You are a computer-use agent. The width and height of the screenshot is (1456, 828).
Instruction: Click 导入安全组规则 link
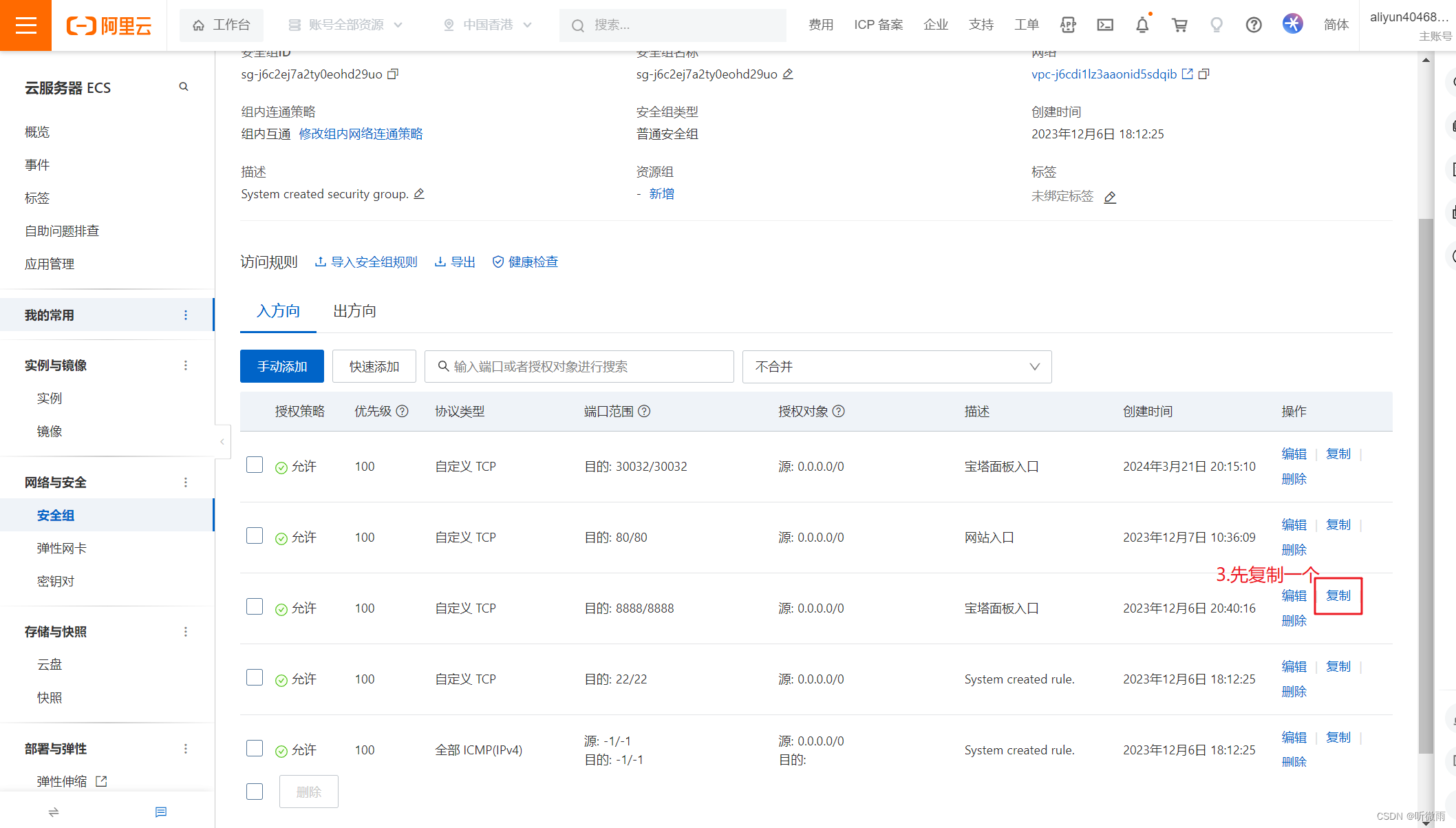tap(366, 262)
